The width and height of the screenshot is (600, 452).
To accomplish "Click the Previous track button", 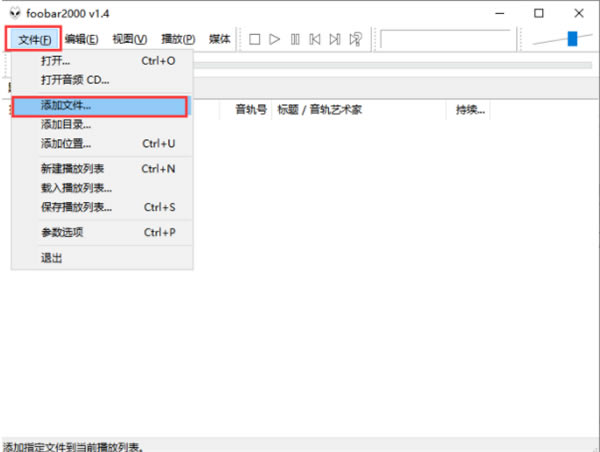I will click(315, 39).
